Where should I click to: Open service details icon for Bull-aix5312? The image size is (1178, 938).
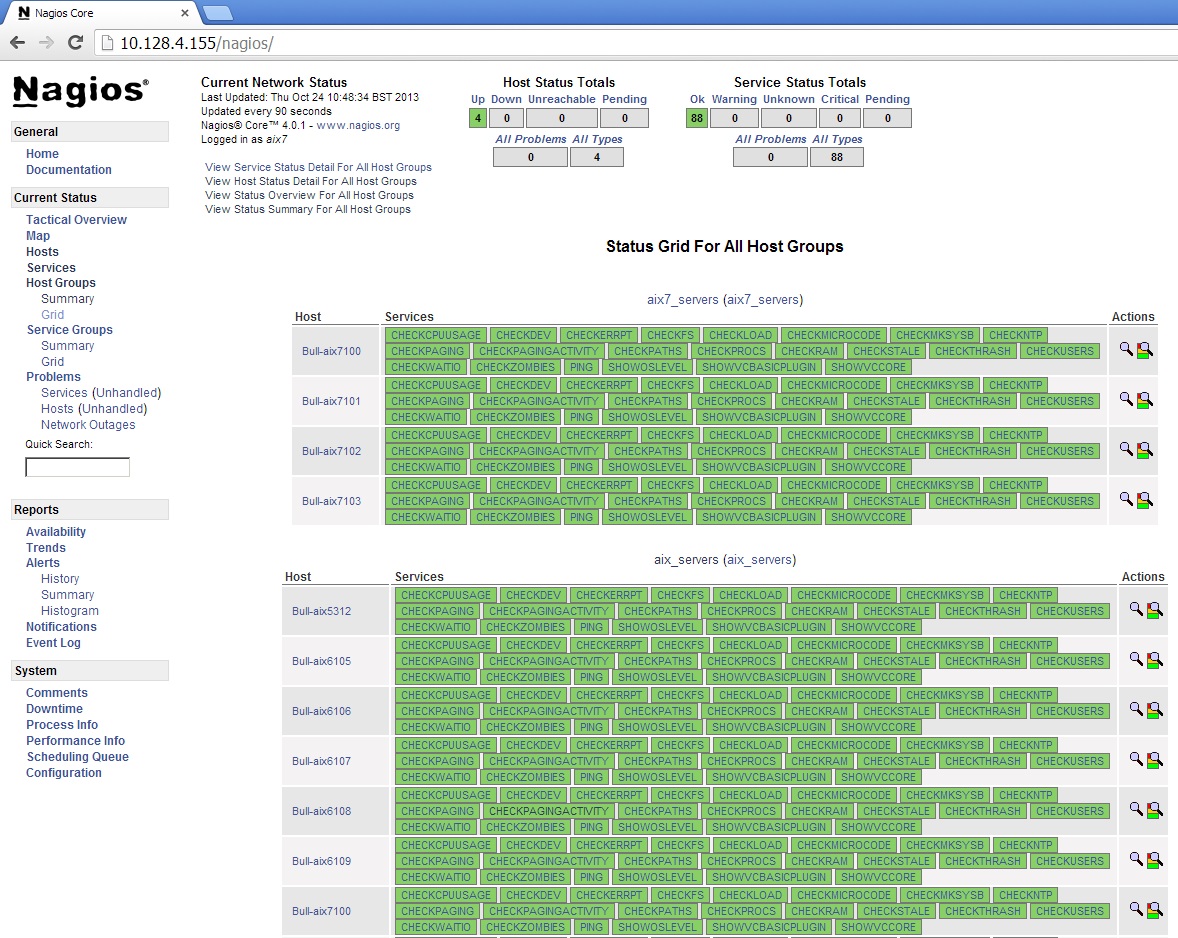coord(1154,610)
